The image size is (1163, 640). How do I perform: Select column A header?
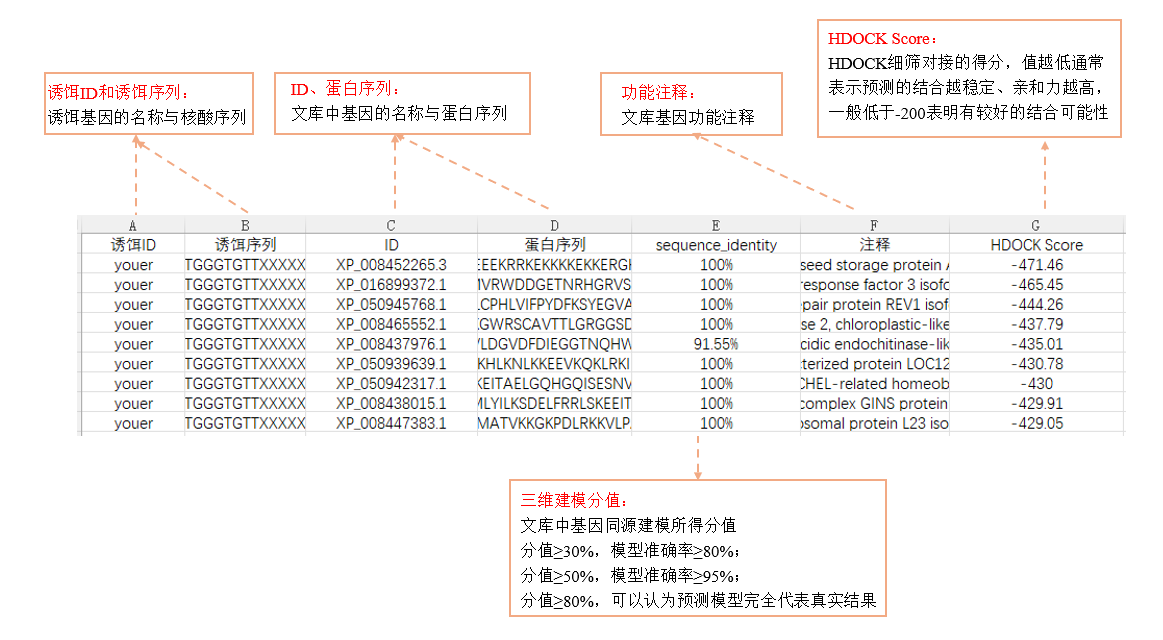pos(132,225)
